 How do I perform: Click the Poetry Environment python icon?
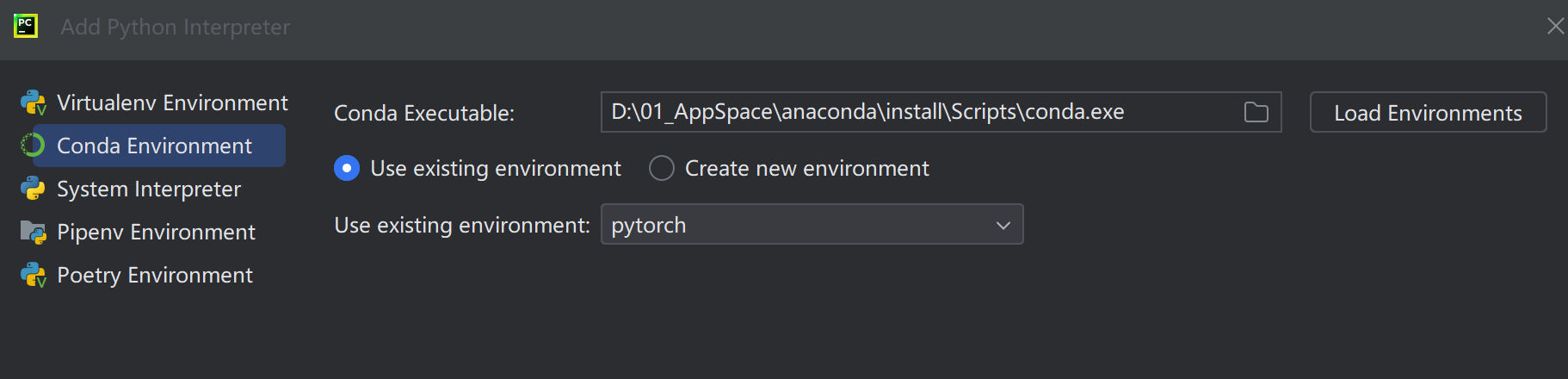pos(34,276)
